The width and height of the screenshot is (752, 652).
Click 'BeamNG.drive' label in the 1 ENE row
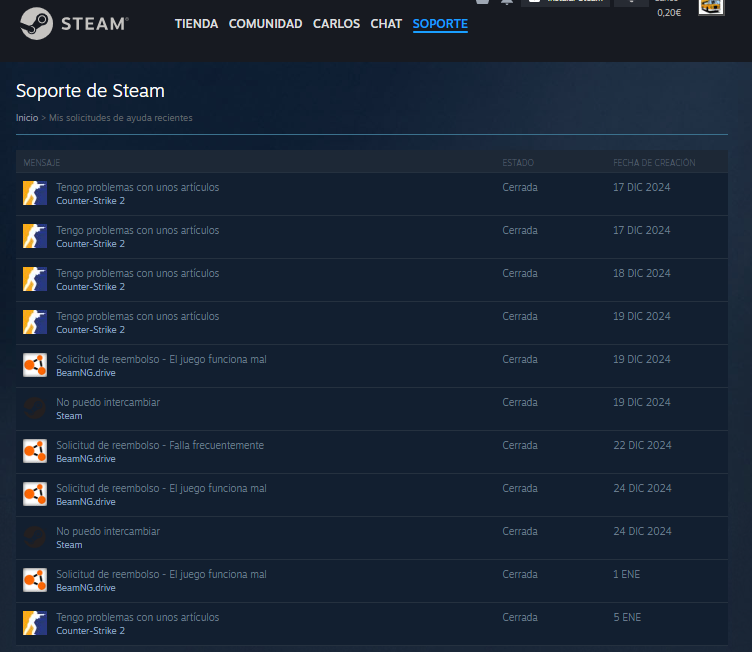[86, 588]
